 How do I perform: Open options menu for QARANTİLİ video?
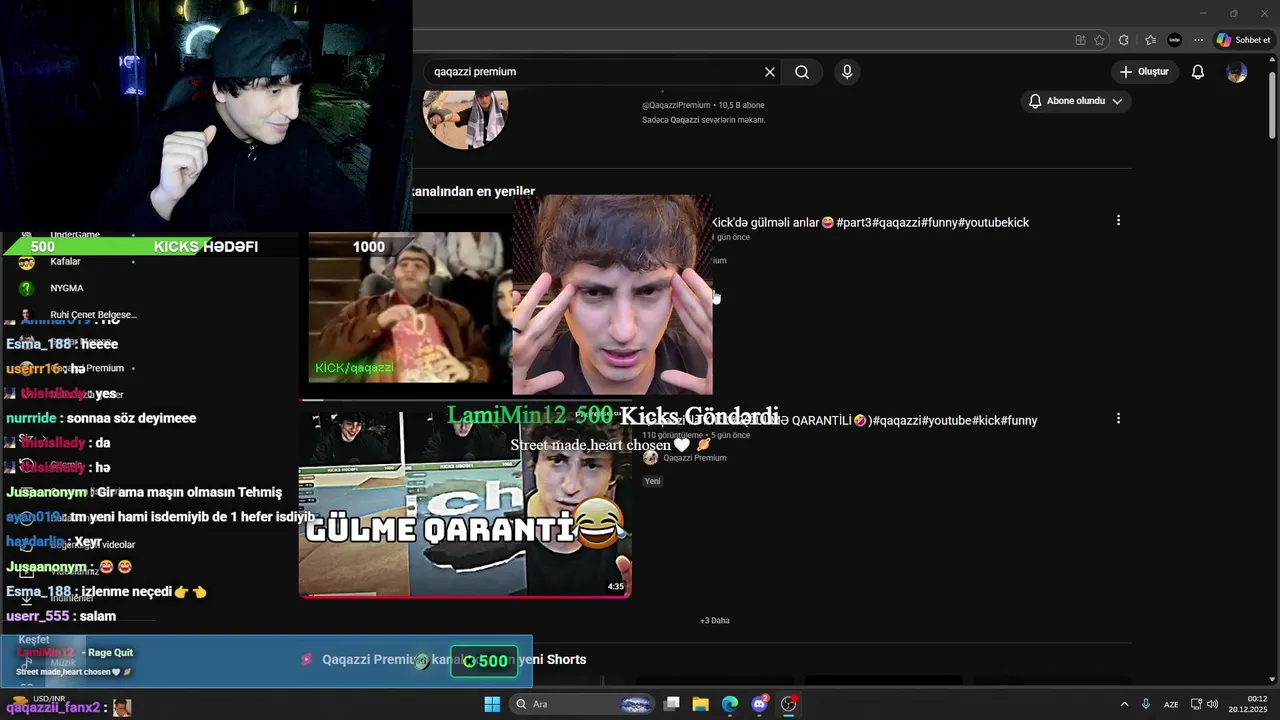point(1118,418)
